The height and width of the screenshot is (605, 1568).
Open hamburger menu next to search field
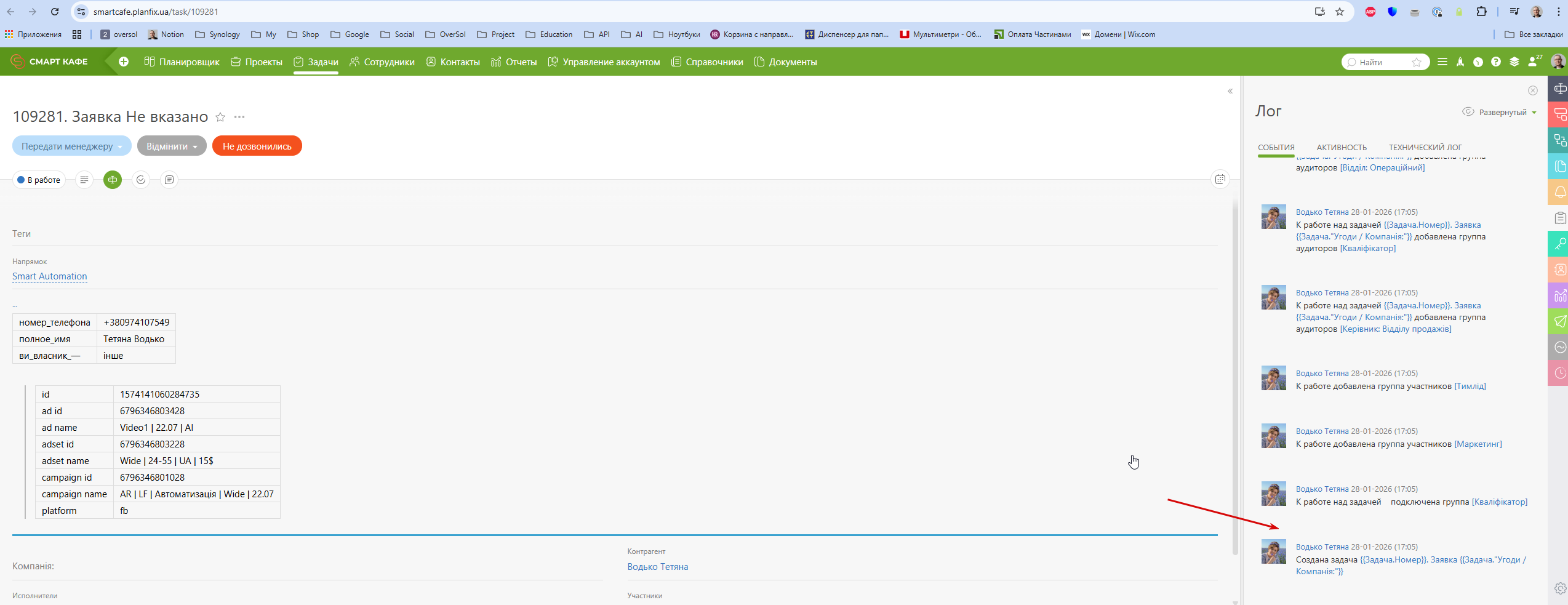pyautogui.click(x=1442, y=62)
